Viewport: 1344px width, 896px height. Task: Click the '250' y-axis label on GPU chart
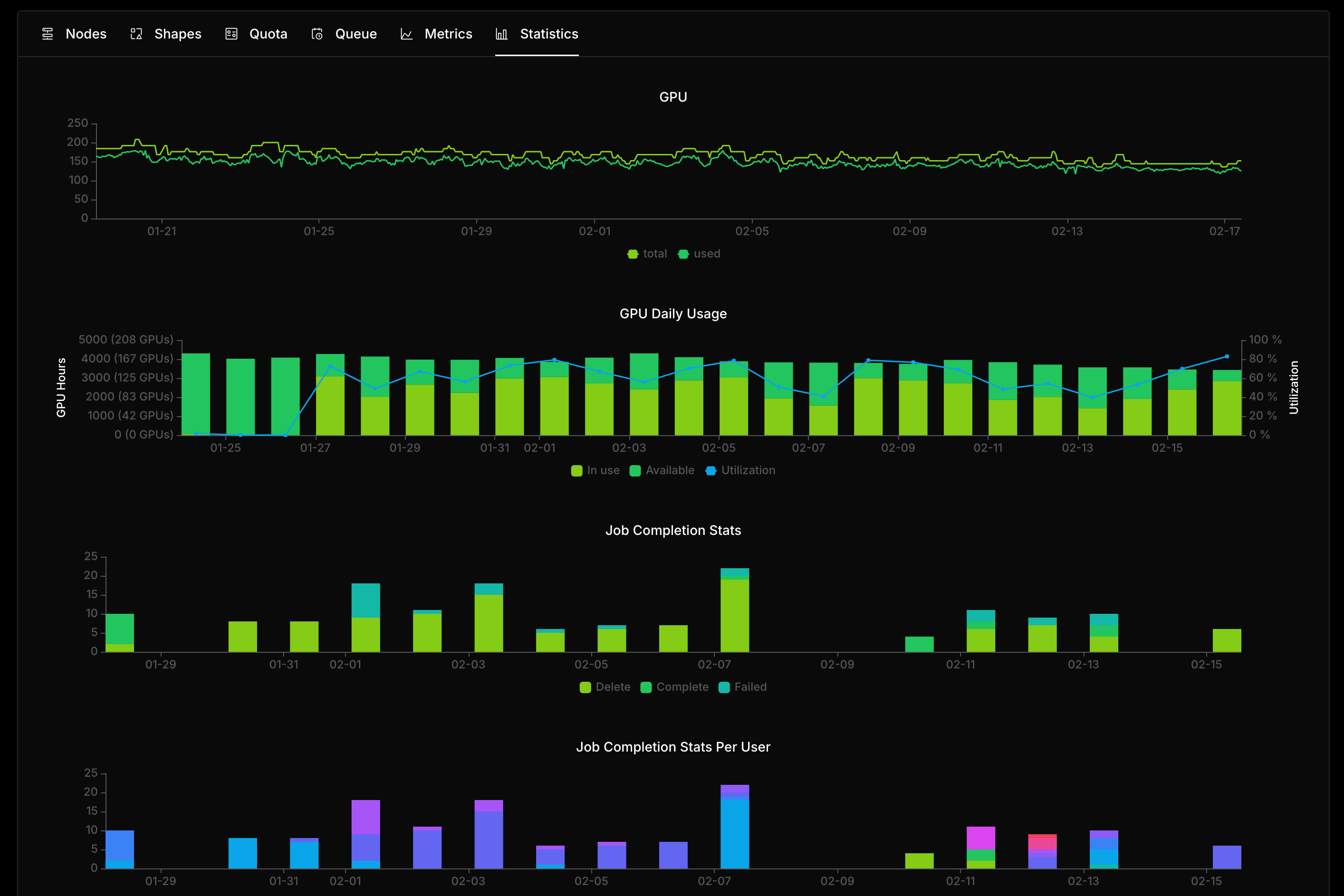[x=78, y=124]
